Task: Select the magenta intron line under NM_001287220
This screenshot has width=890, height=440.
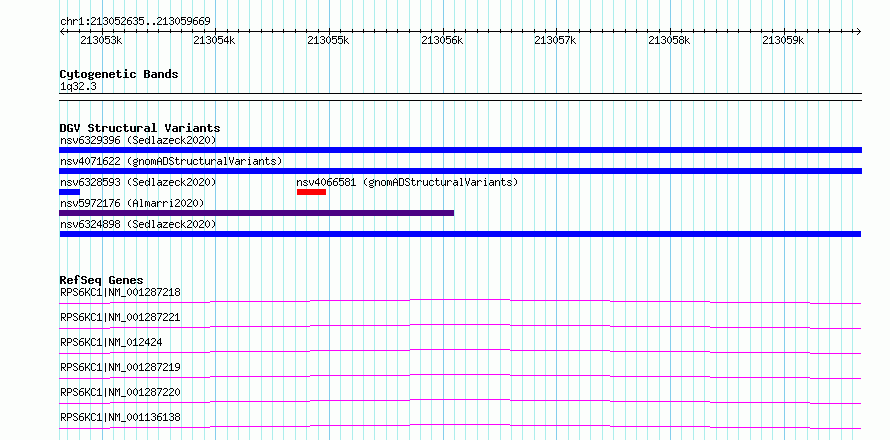Action: click(460, 401)
